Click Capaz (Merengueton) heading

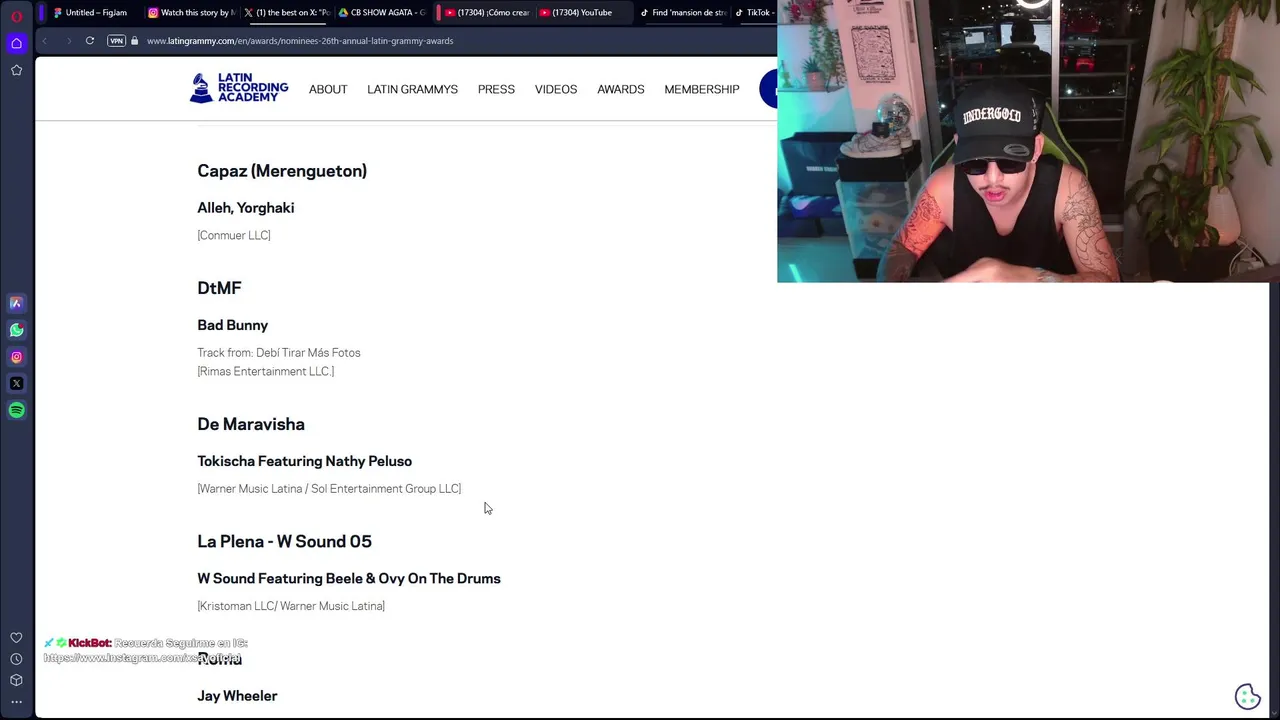(x=282, y=171)
